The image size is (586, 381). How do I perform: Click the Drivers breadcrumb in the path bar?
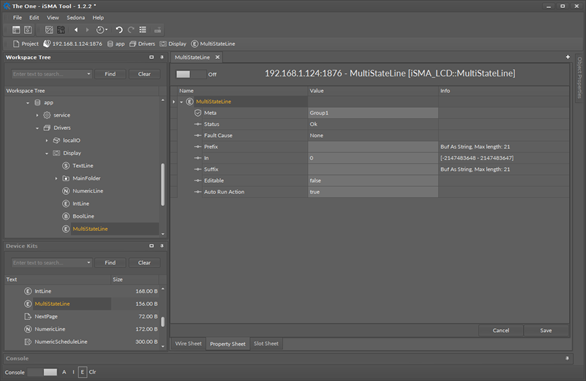[x=142, y=44]
